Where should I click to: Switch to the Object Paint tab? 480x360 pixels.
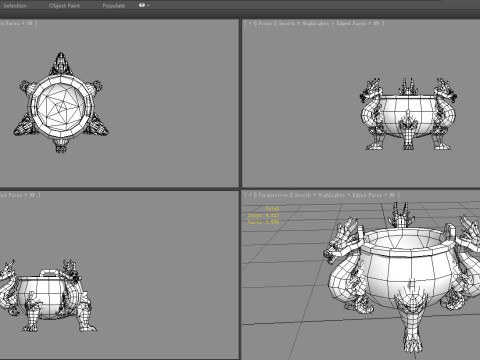pyautogui.click(x=64, y=6)
